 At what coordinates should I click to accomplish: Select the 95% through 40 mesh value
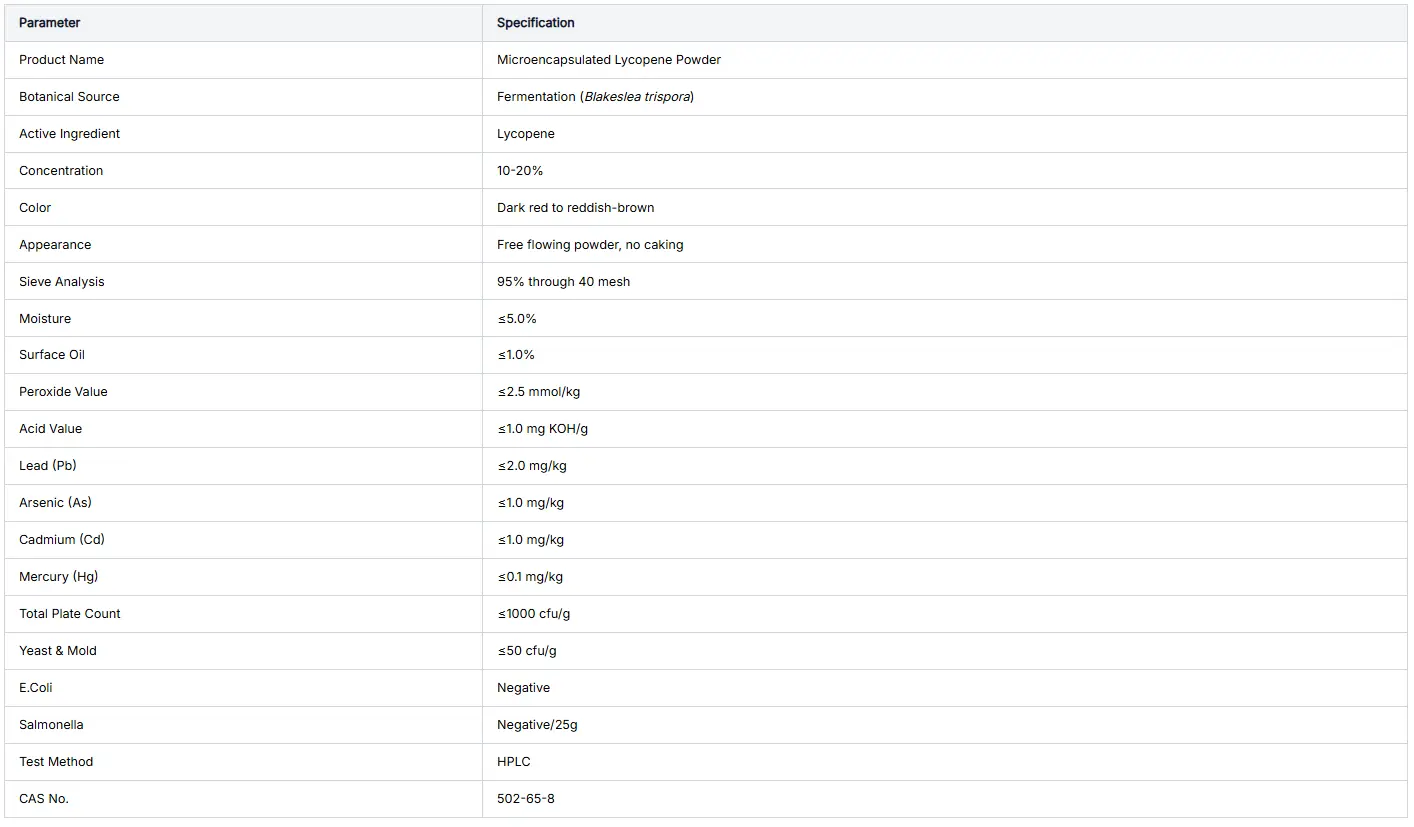point(564,282)
